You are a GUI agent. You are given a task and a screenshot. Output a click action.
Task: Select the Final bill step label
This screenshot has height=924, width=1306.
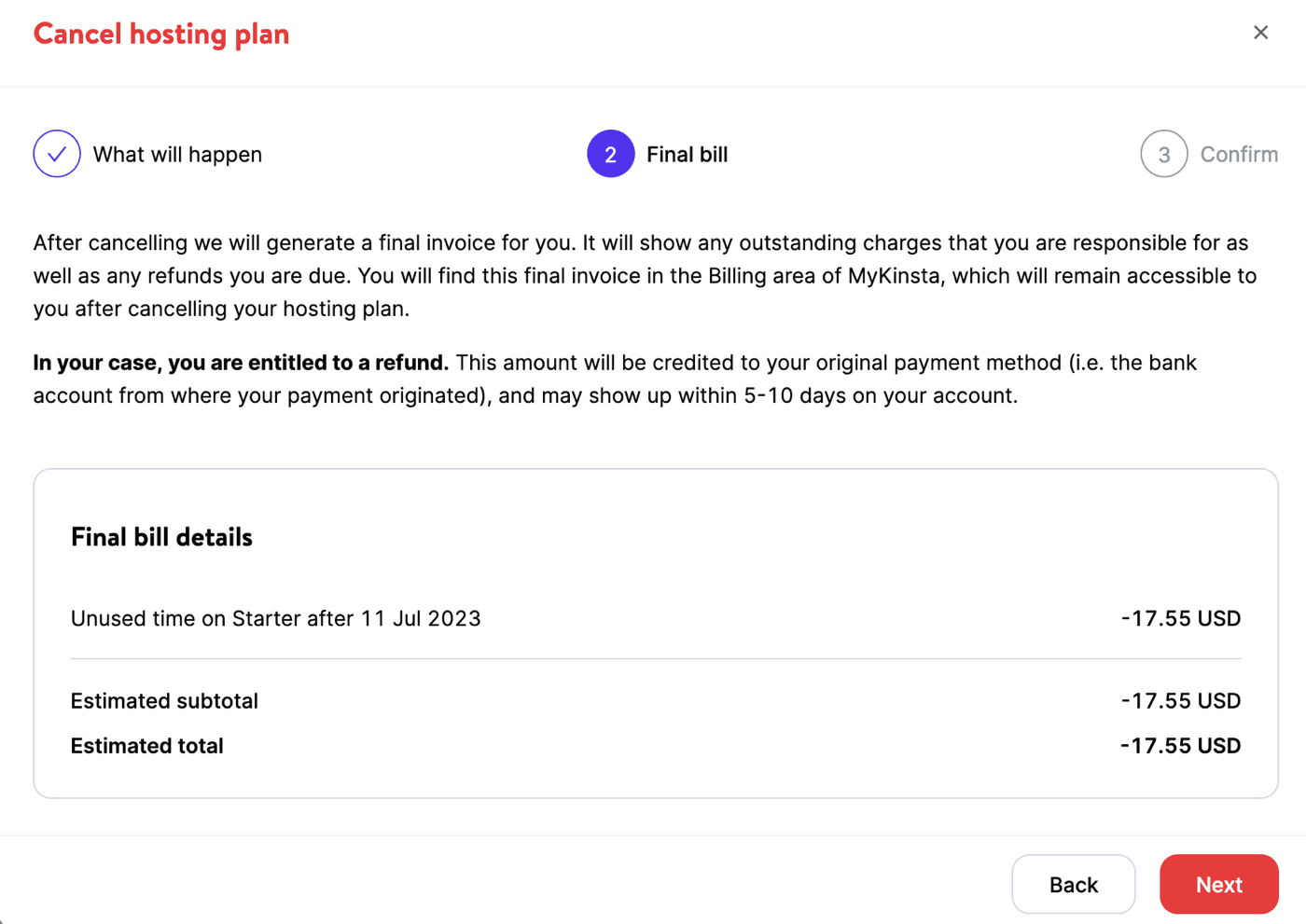687,154
